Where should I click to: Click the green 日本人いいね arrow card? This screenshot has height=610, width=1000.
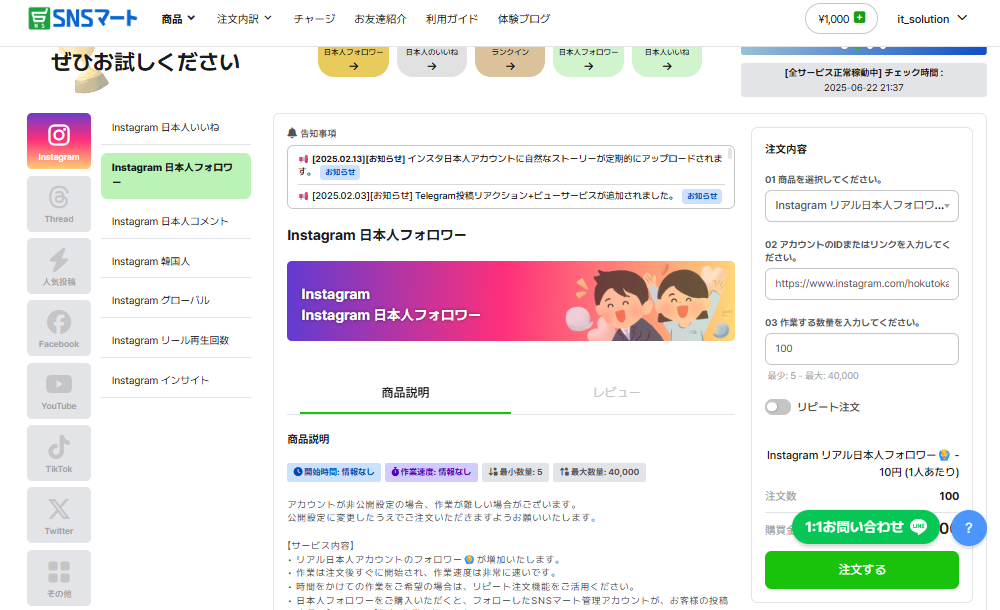tap(667, 60)
